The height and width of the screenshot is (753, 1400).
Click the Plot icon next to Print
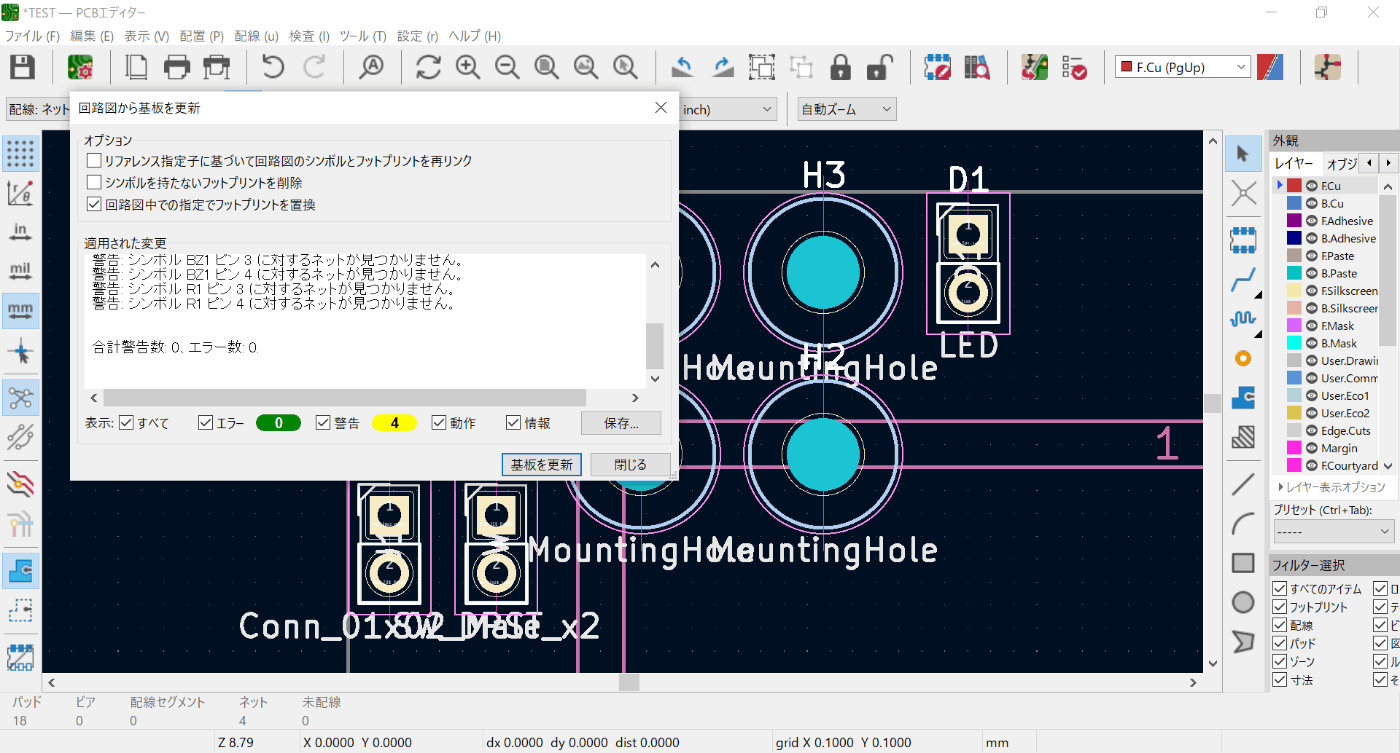pos(216,67)
